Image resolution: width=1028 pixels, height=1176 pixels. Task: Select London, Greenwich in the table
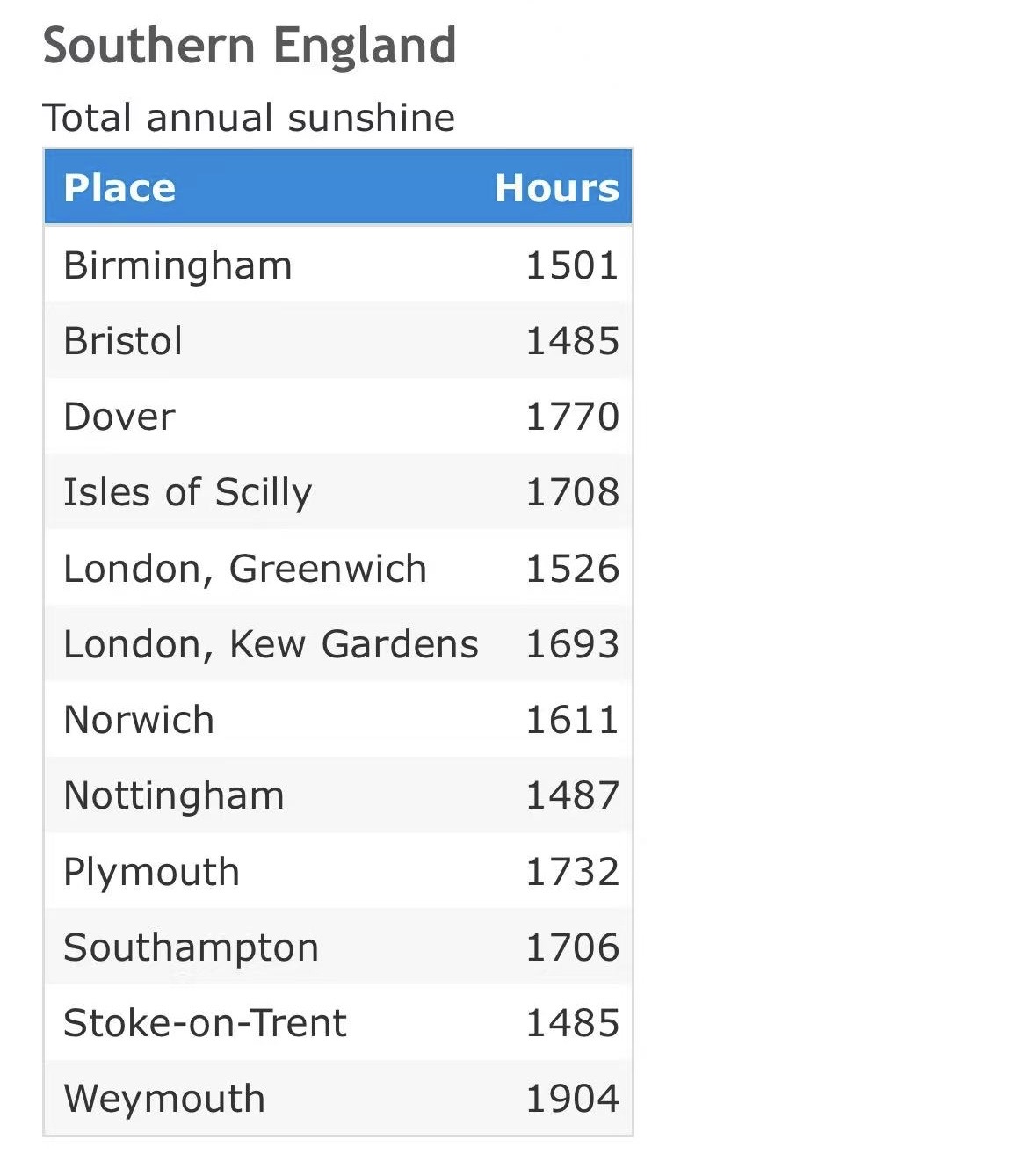click(x=244, y=569)
